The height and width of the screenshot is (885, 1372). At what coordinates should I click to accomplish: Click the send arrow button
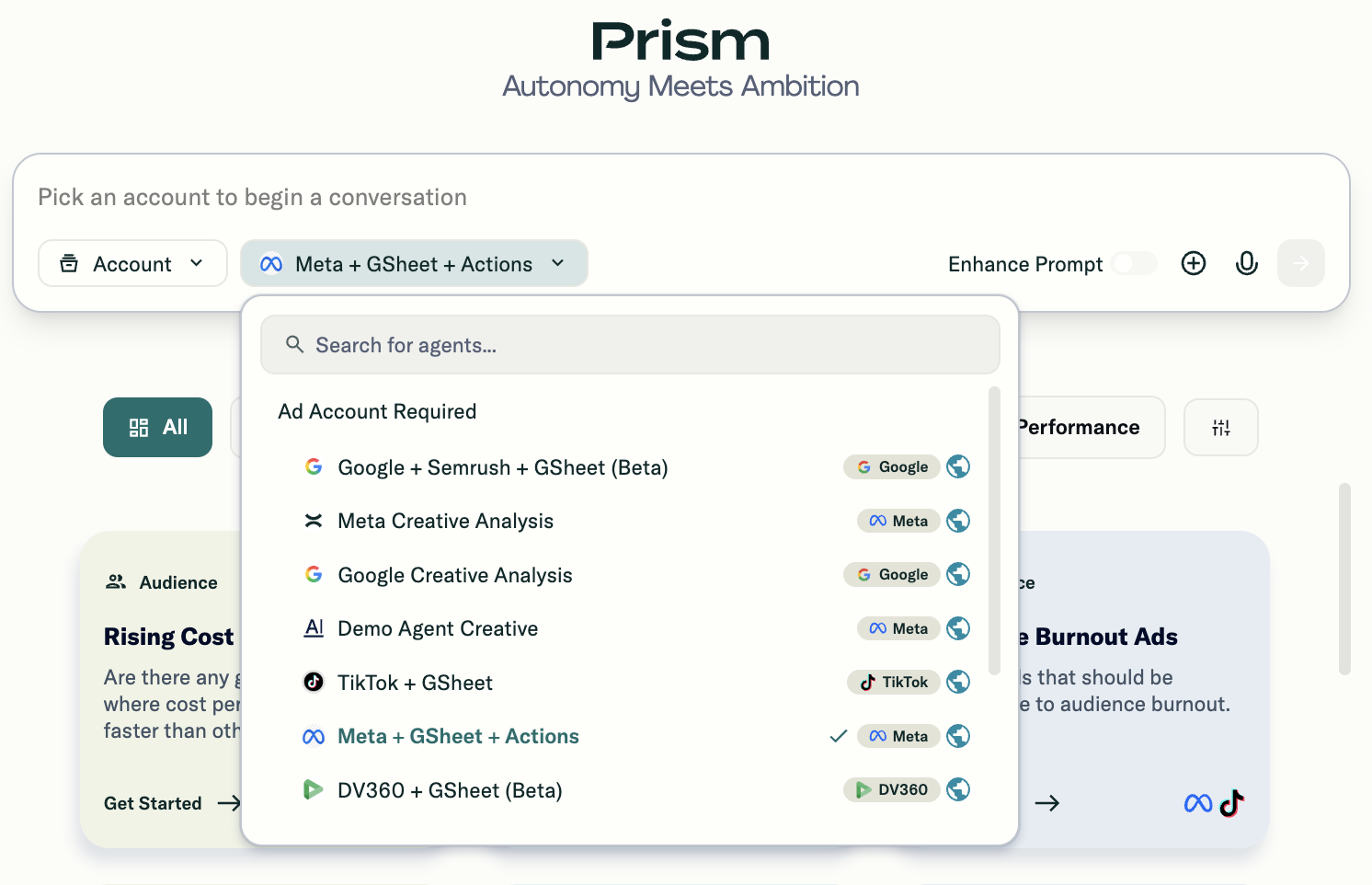pos(1300,264)
